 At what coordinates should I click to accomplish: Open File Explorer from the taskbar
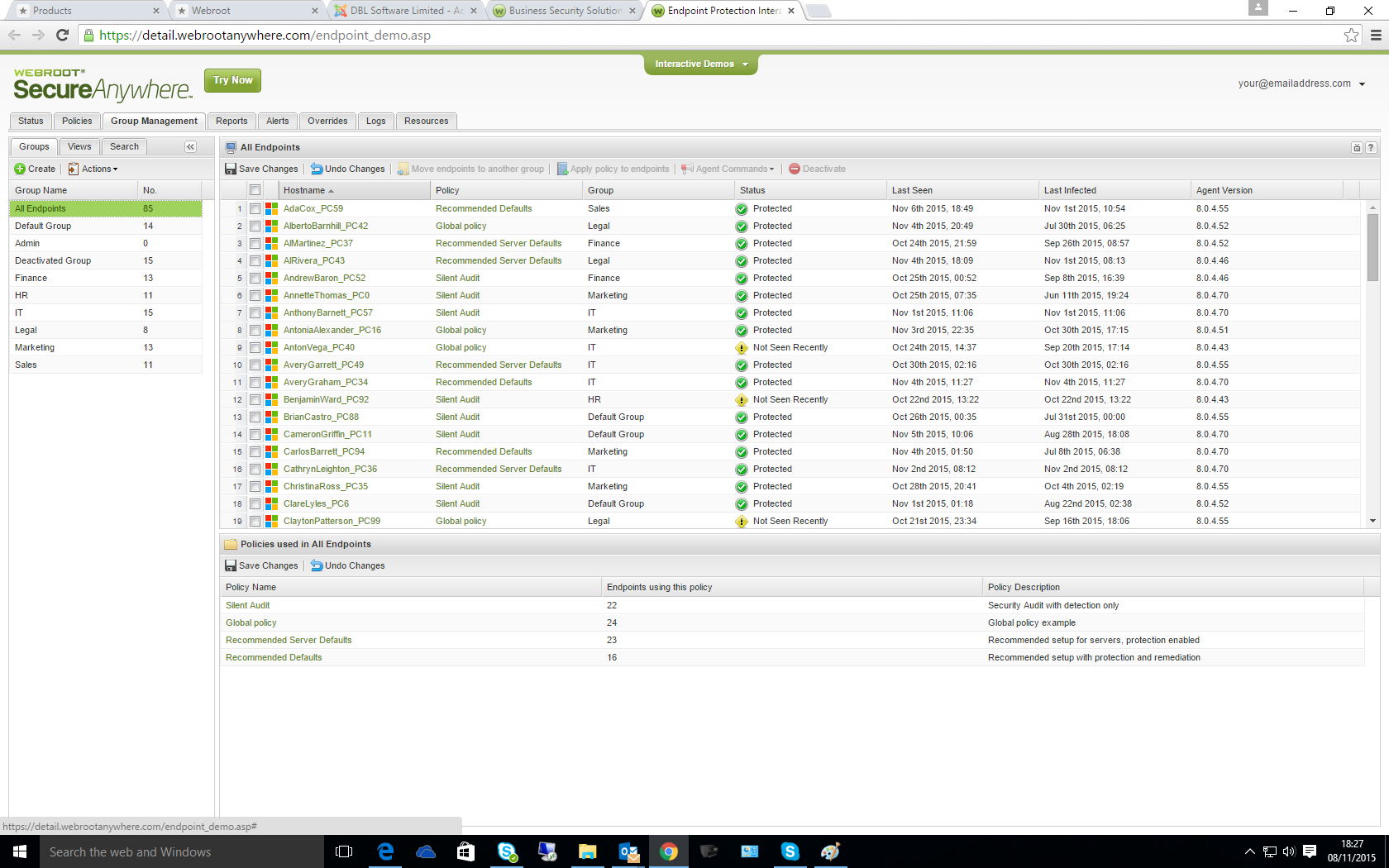[x=588, y=851]
